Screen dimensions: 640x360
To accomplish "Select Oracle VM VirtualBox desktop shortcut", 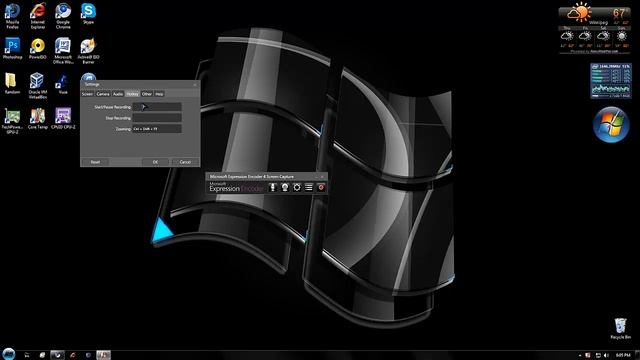I will coord(38,86).
